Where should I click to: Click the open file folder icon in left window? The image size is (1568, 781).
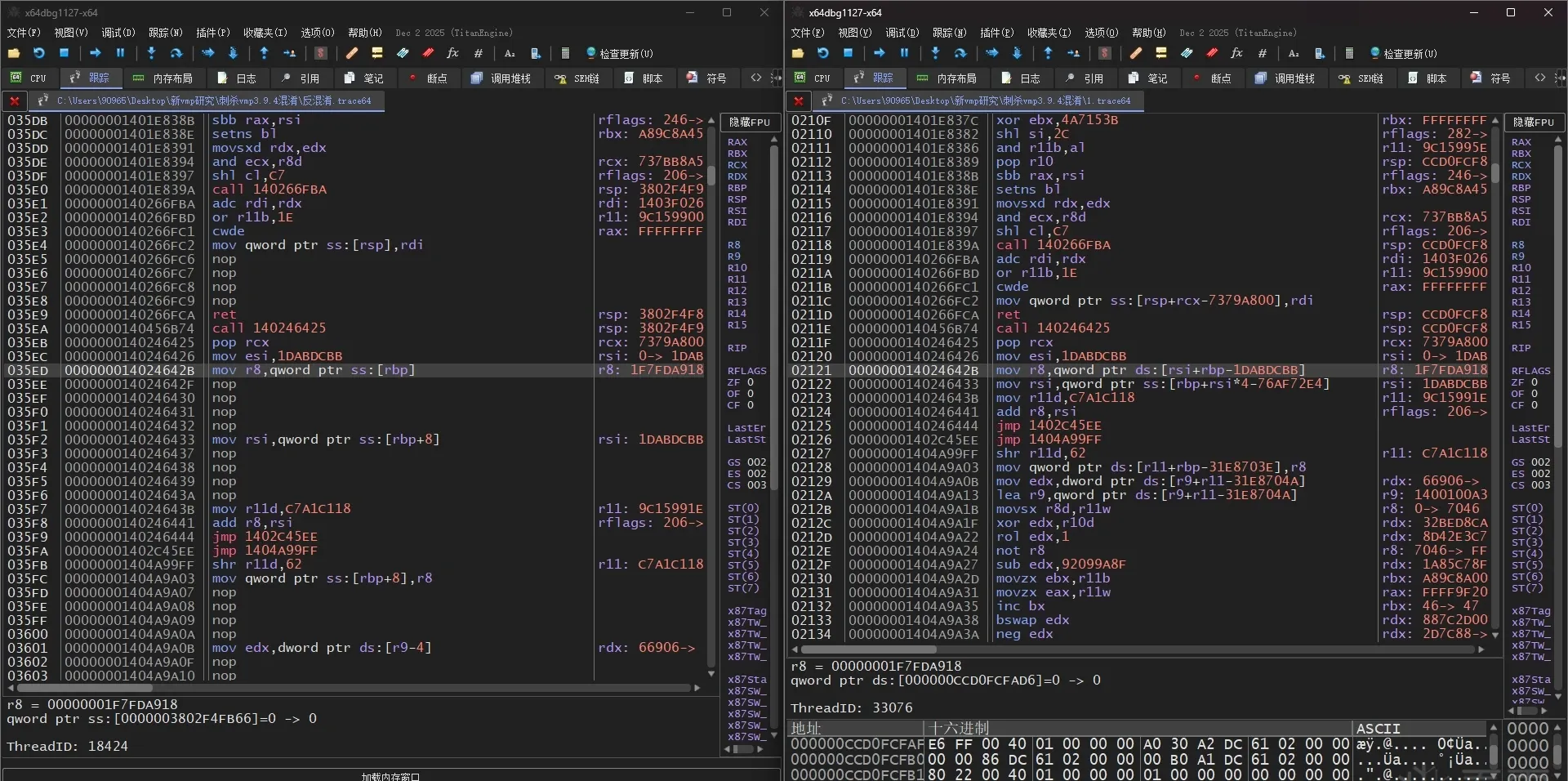click(14, 53)
